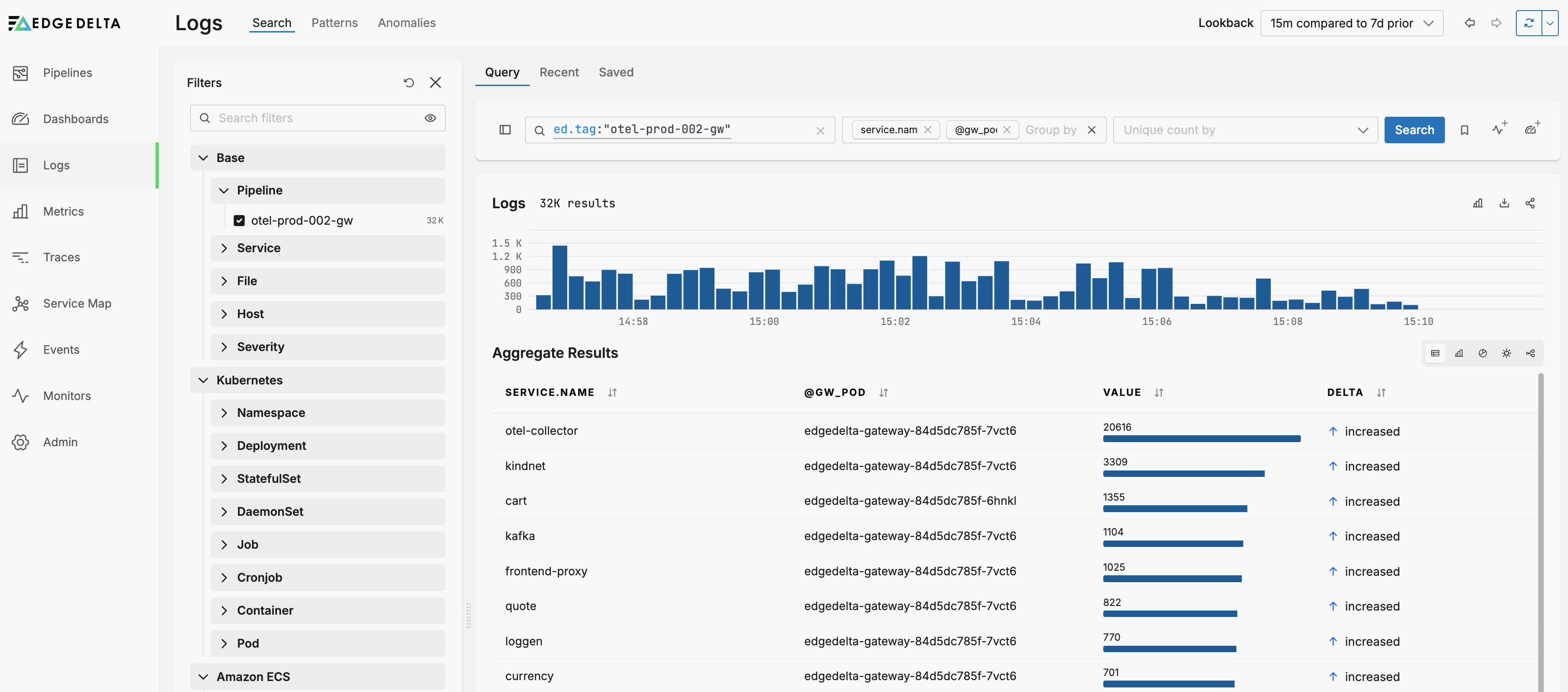Sort by VALUE column
This screenshot has width=1568, height=692.
pos(1159,393)
